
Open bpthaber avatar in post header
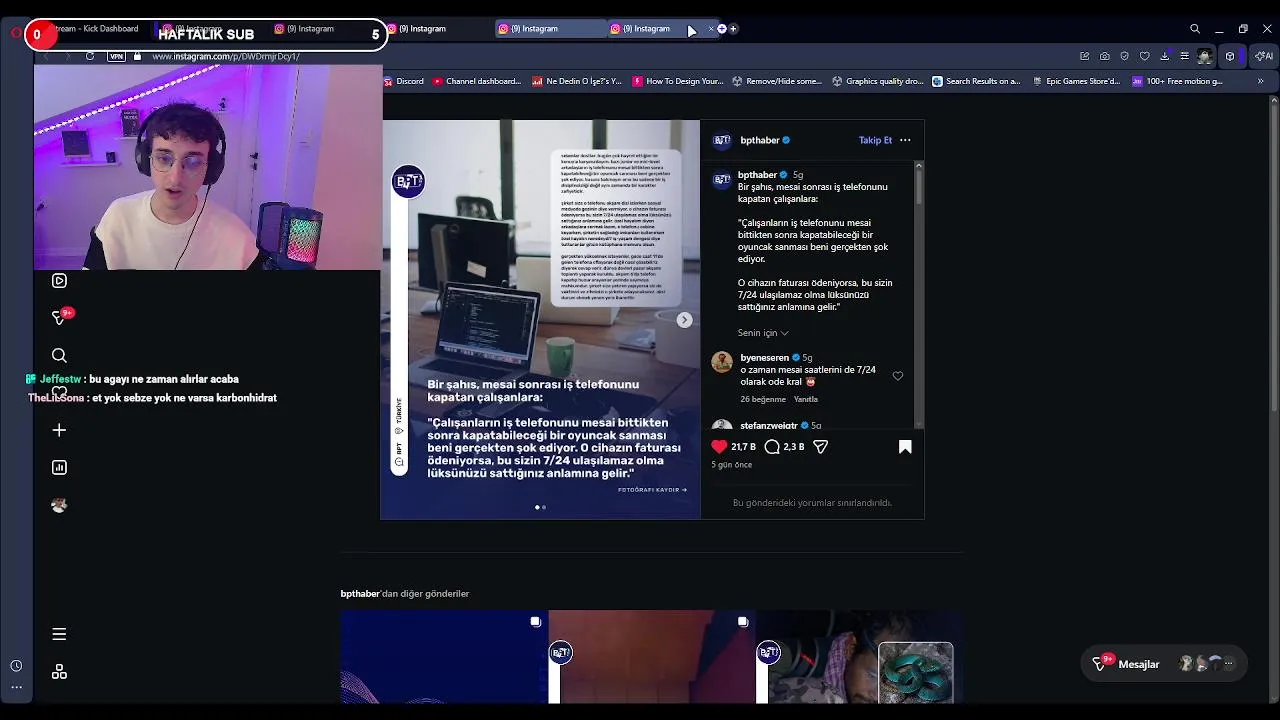point(722,140)
